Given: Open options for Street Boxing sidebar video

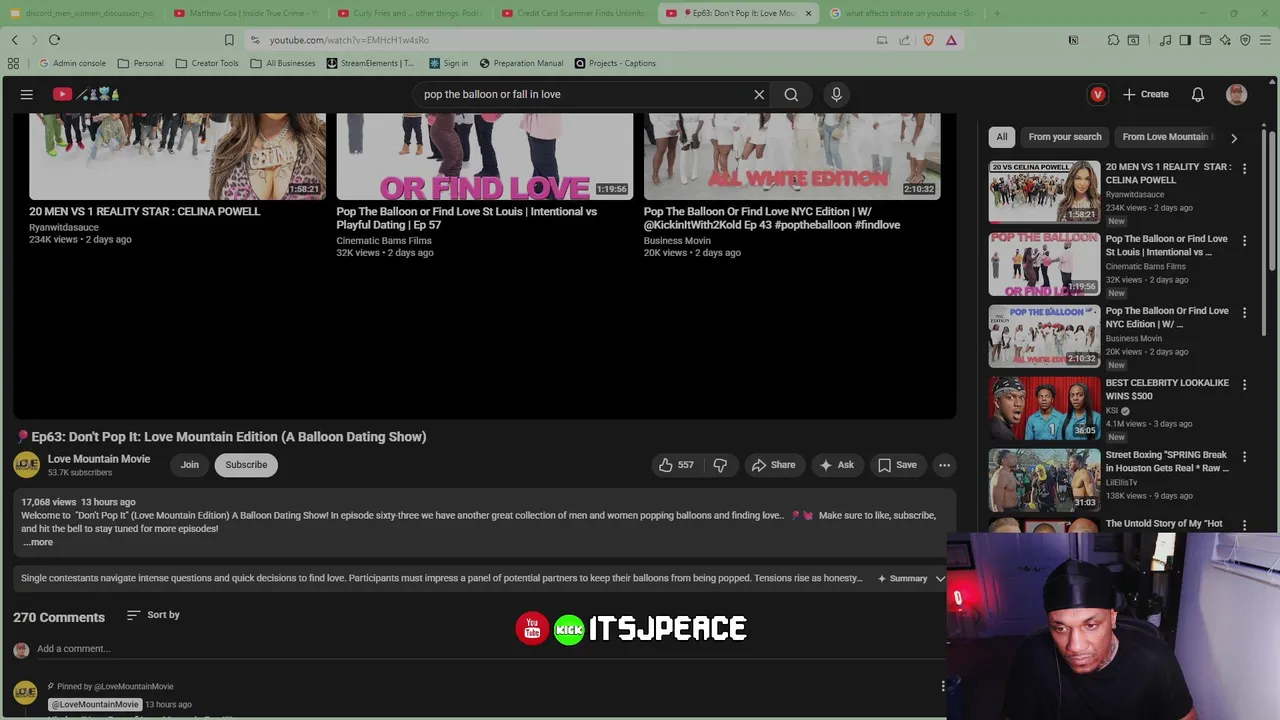Looking at the screenshot, I should click(1244, 457).
